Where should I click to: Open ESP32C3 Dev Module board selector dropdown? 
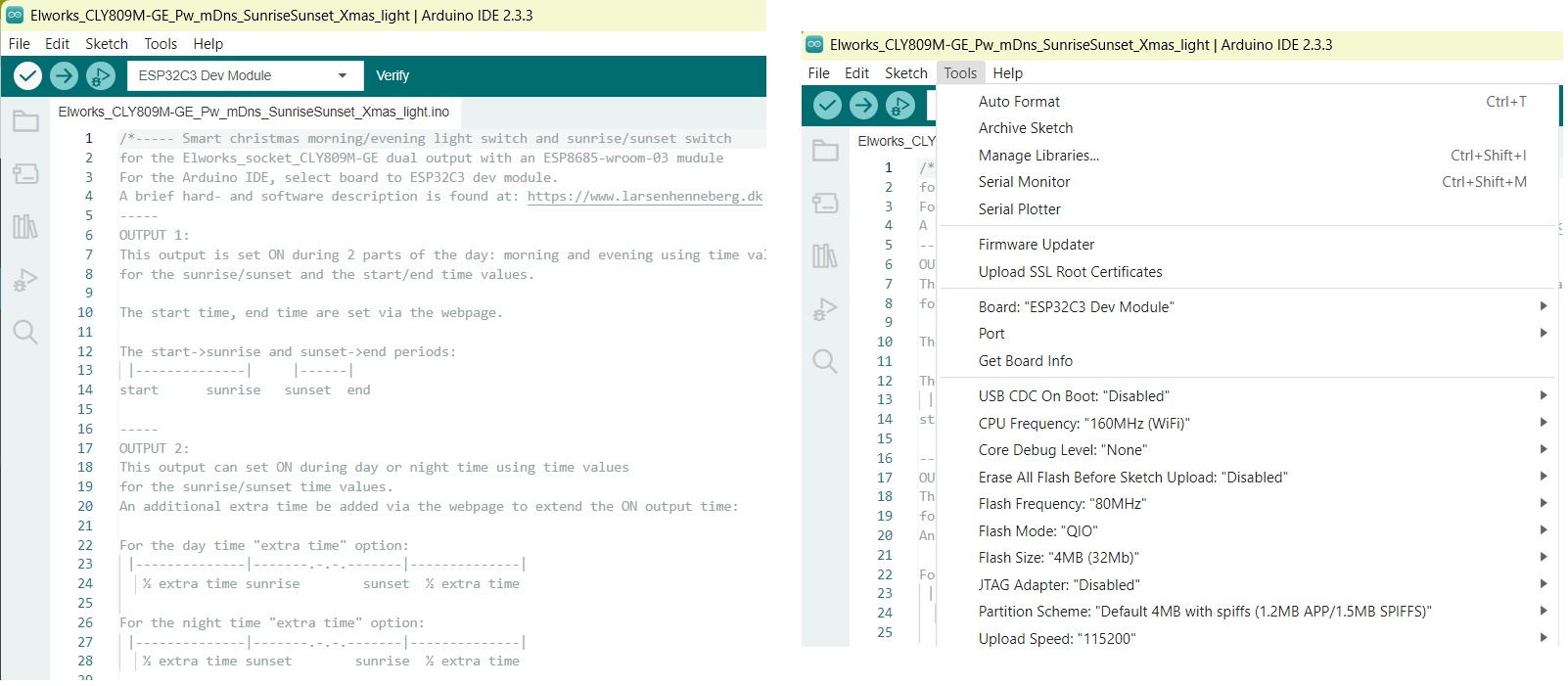tap(244, 75)
